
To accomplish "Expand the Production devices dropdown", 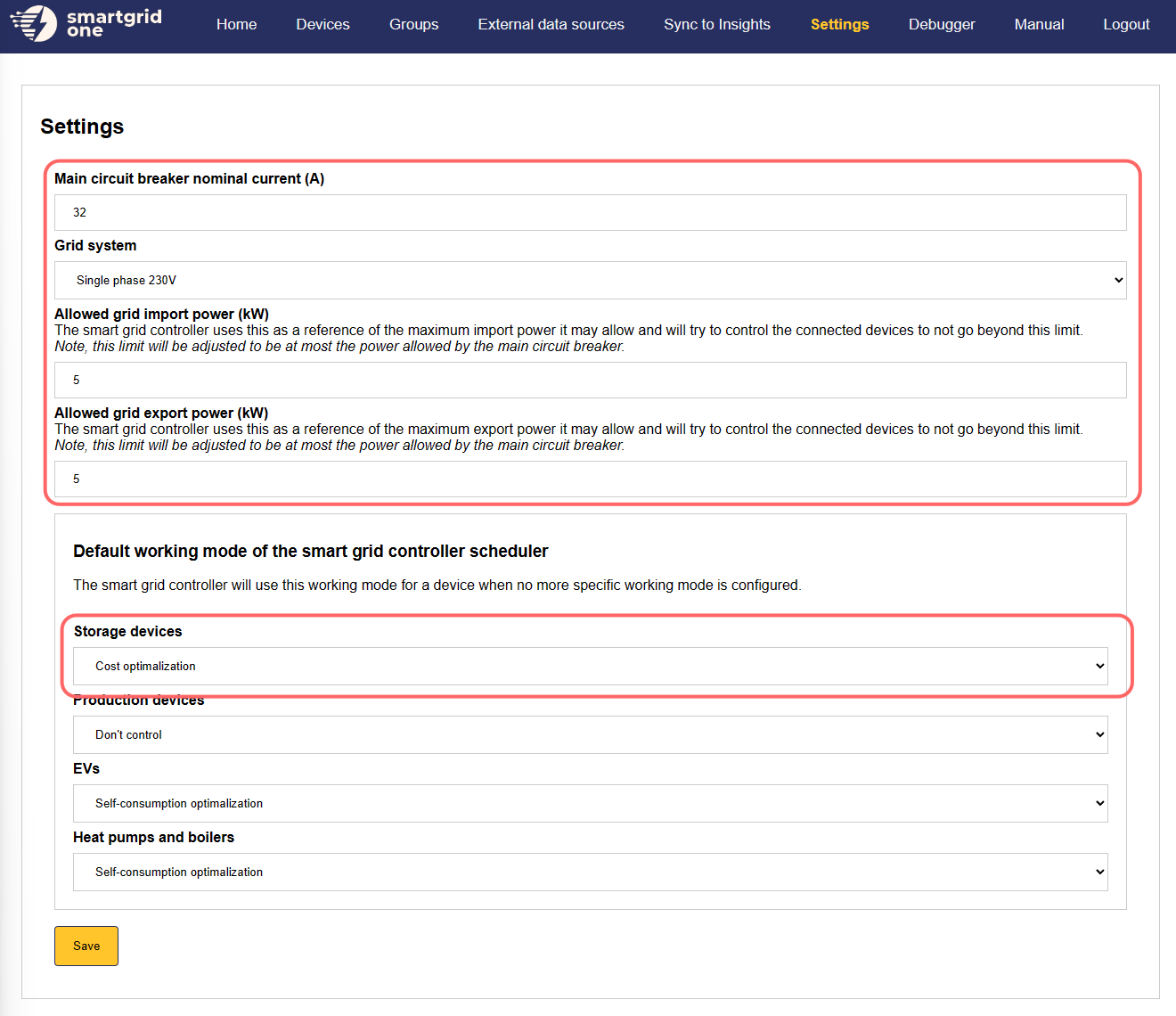I will [590, 735].
